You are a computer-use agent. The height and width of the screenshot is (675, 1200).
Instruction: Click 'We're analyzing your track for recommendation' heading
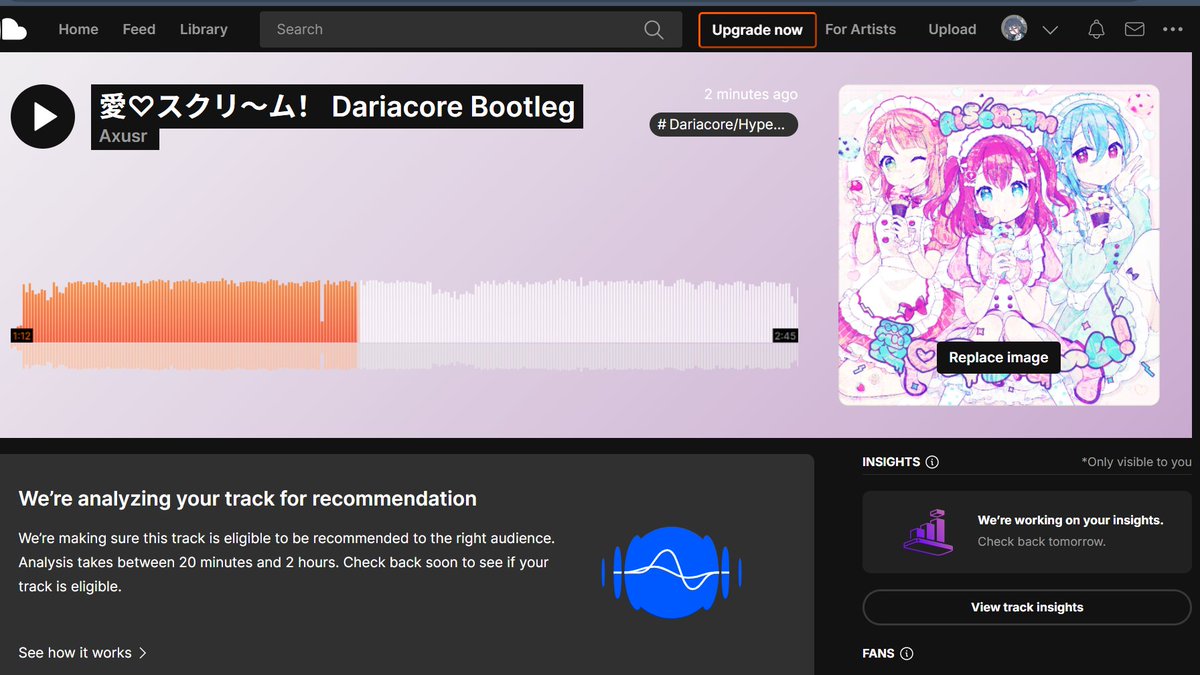248,498
